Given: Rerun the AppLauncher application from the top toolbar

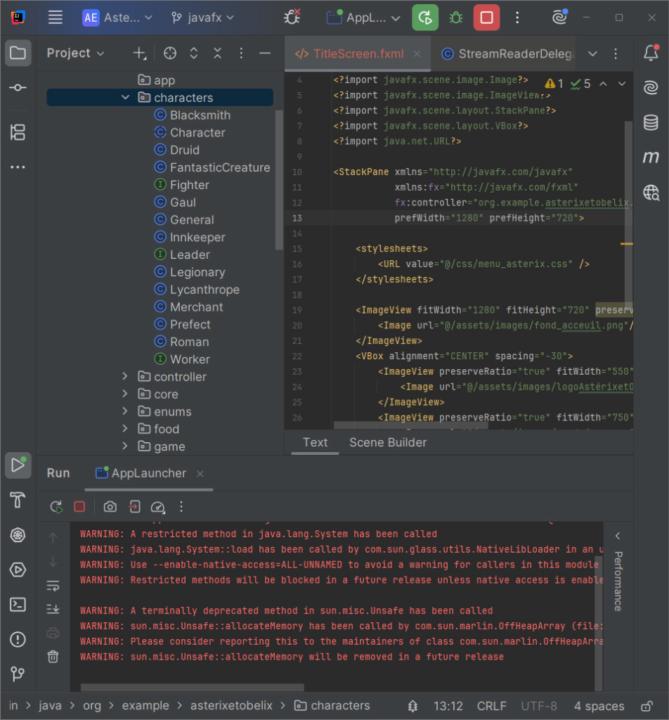Looking at the screenshot, I should pos(425,17).
